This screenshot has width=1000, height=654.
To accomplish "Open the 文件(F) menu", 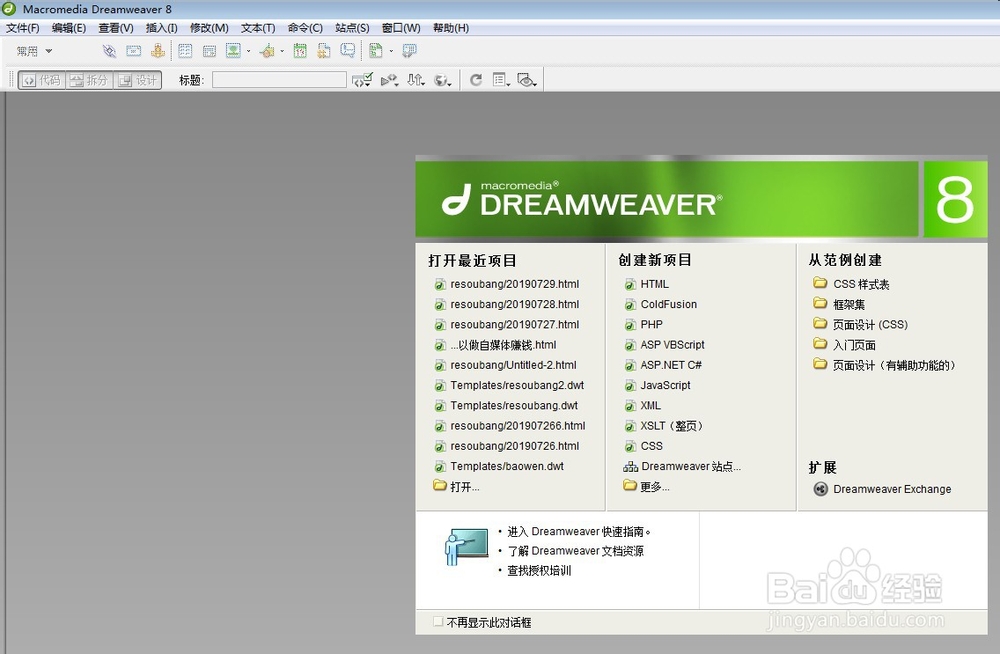I will click(22, 28).
